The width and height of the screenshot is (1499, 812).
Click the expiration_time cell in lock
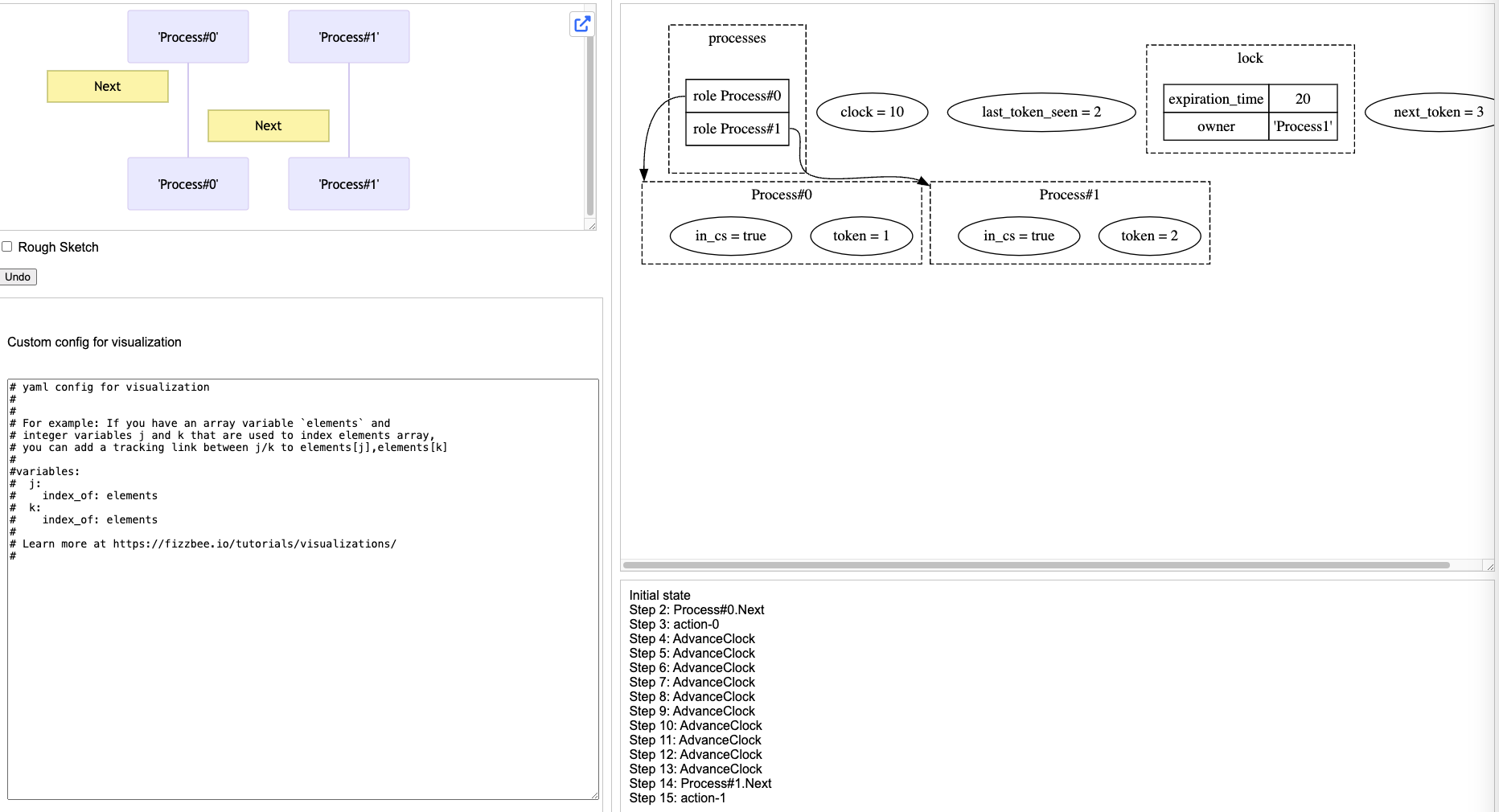(x=1215, y=100)
